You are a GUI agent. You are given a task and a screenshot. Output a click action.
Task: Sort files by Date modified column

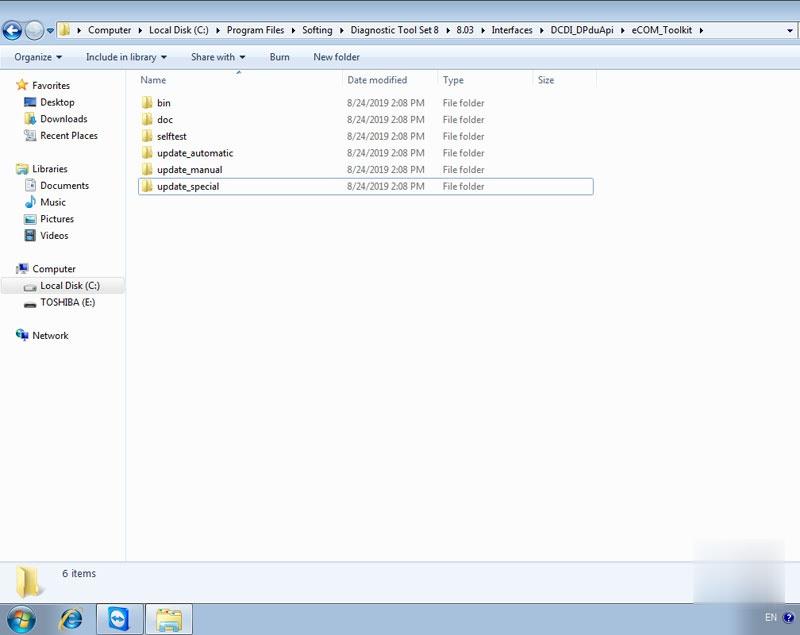point(377,80)
